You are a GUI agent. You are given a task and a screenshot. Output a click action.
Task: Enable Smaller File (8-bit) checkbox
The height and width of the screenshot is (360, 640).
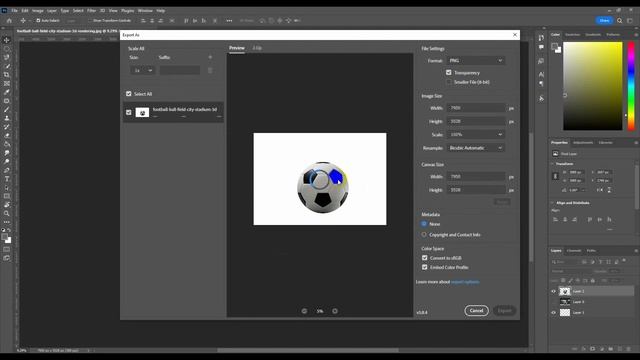pyautogui.click(x=449, y=82)
